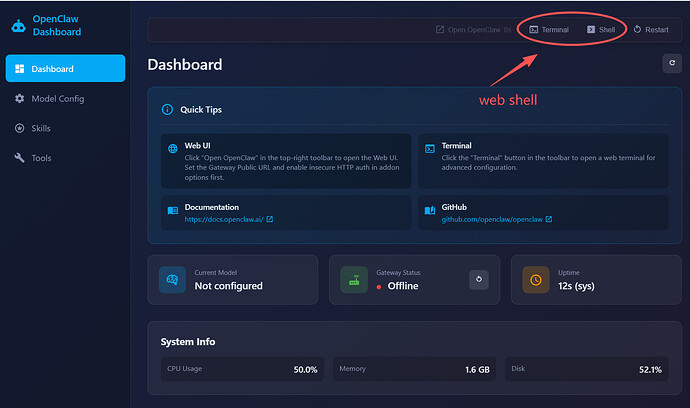Click the "Current Model" label
The width and height of the screenshot is (690, 408).
(216, 272)
